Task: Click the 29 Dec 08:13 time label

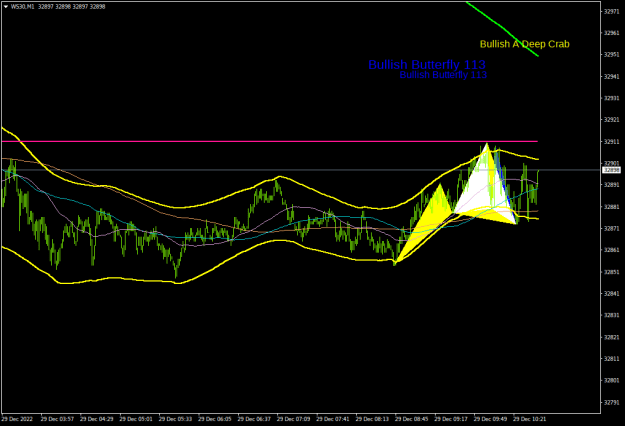Action: point(372,419)
